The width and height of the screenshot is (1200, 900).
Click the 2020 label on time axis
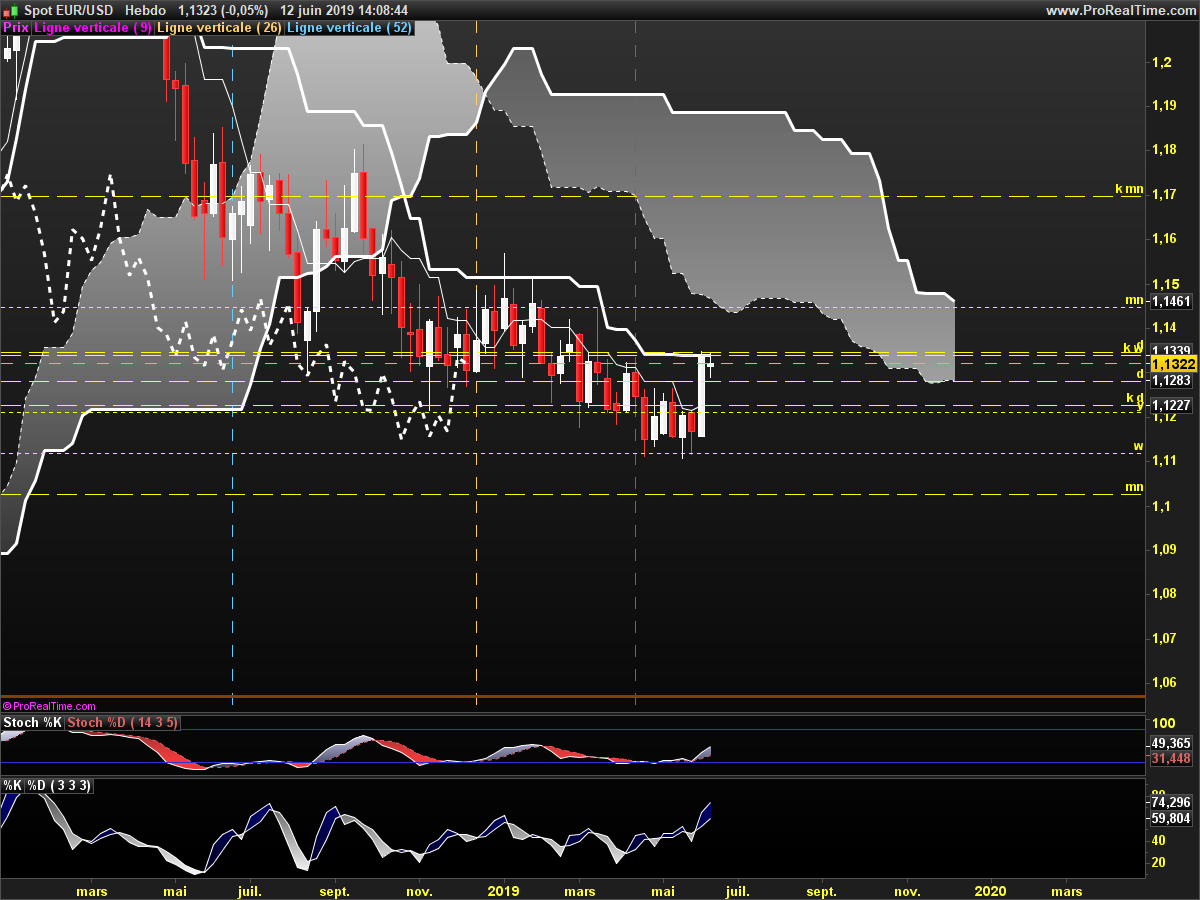coord(991,891)
